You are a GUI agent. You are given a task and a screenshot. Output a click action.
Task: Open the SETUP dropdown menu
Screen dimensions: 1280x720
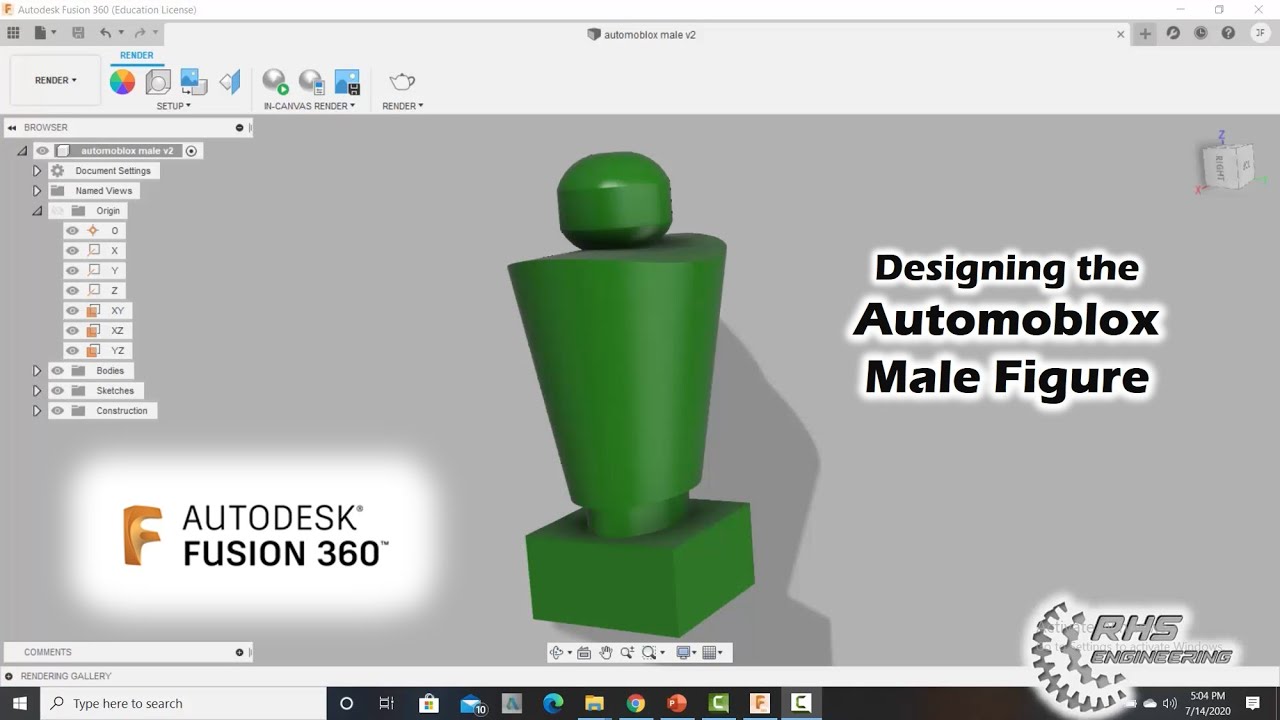point(173,106)
